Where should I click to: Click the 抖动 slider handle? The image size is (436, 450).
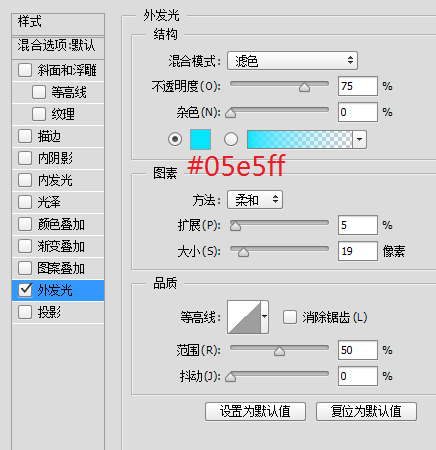(231, 377)
